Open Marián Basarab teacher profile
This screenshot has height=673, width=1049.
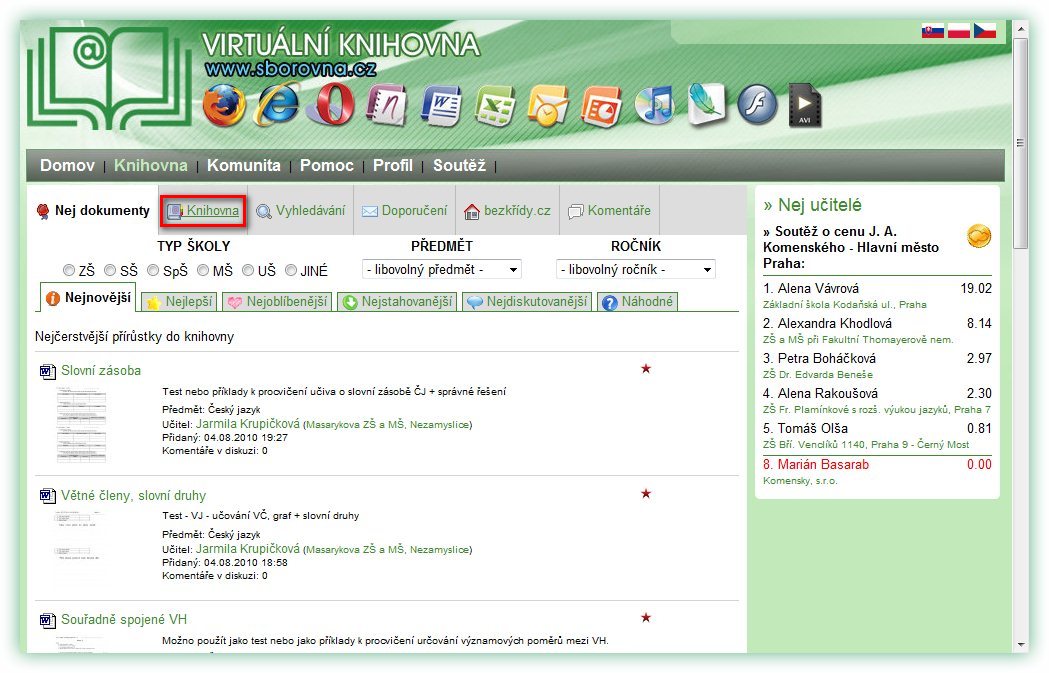(823, 464)
